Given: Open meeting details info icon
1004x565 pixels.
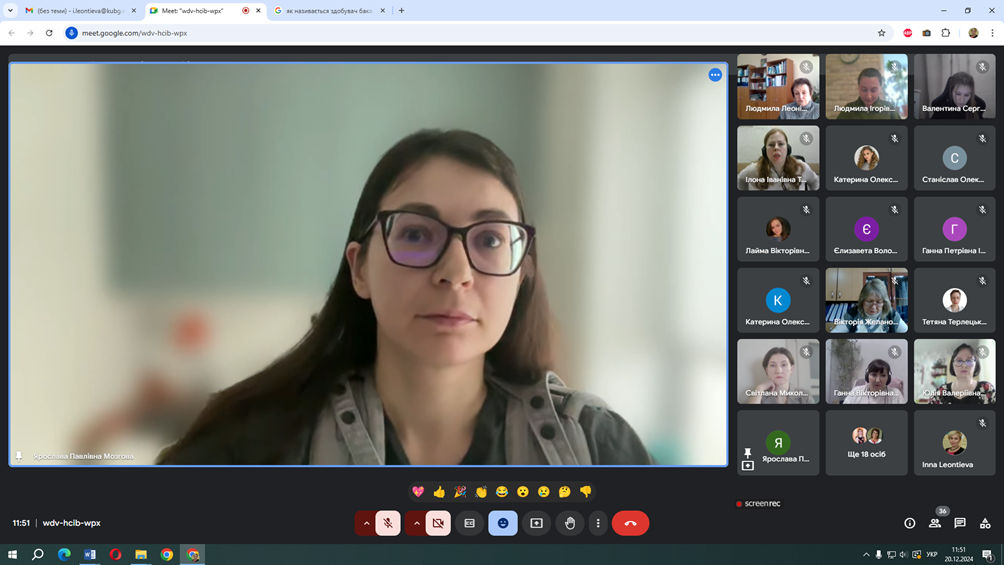Looking at the screenshot, I should [x=909, y=523].
